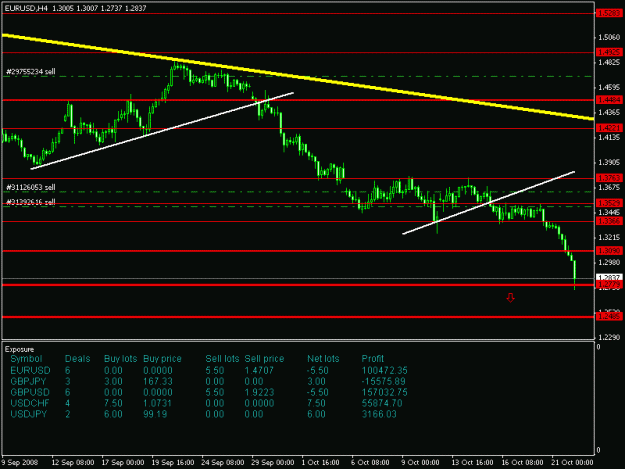
Task: Click the #31126053 sell order label
Action: tap(31, 187)
